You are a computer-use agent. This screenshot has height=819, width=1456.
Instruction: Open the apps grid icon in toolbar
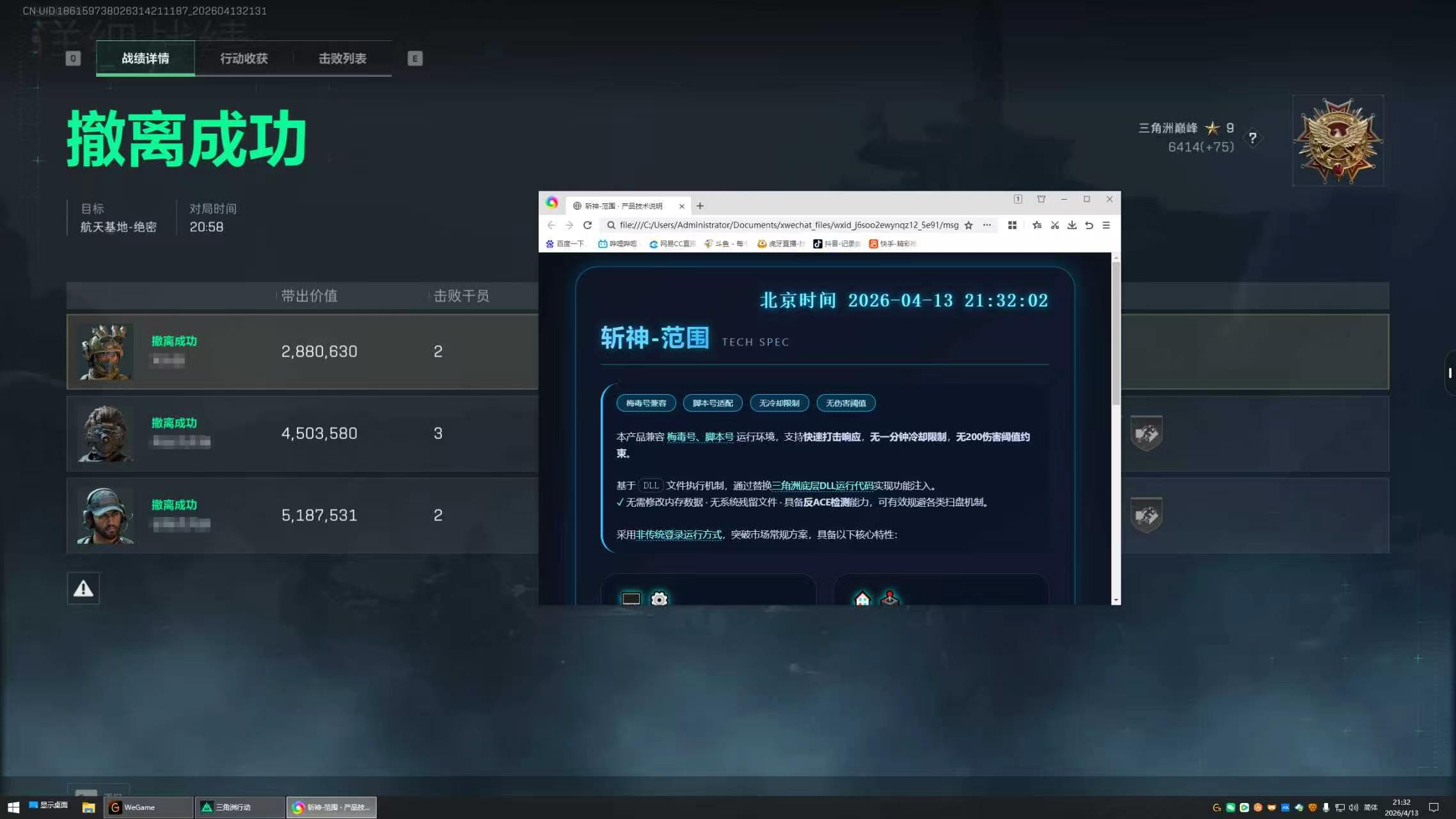coord(1012,225)
